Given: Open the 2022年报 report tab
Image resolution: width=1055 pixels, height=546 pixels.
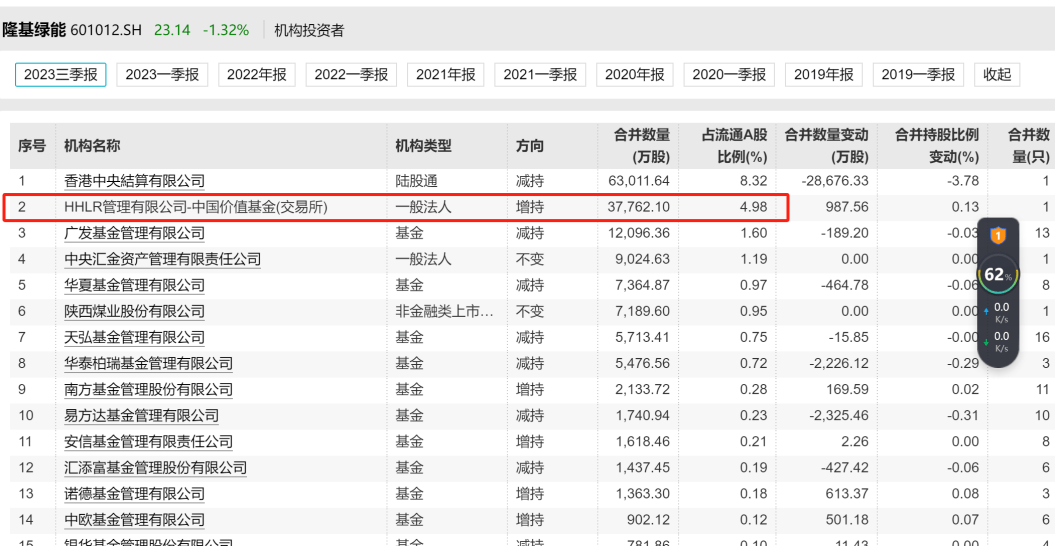Looking at the screenshot, I should coord(256,74).
